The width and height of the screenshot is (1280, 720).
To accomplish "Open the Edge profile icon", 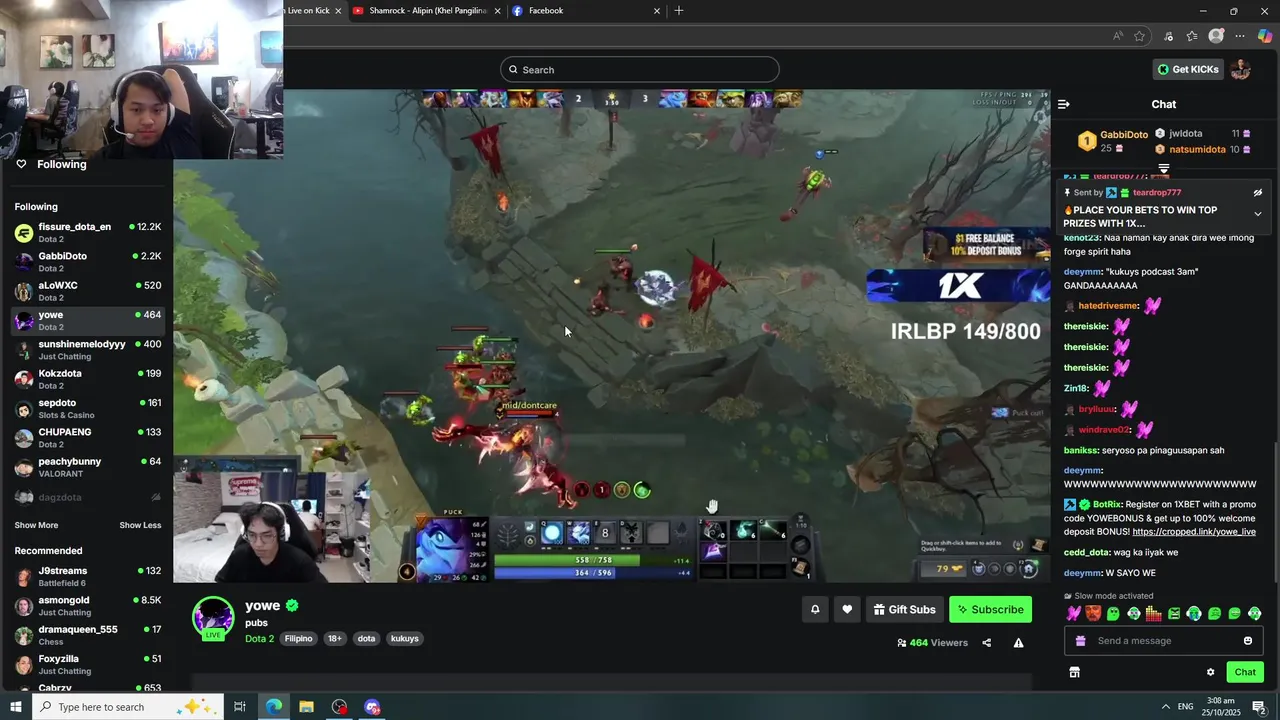I will pos(1216,36).
